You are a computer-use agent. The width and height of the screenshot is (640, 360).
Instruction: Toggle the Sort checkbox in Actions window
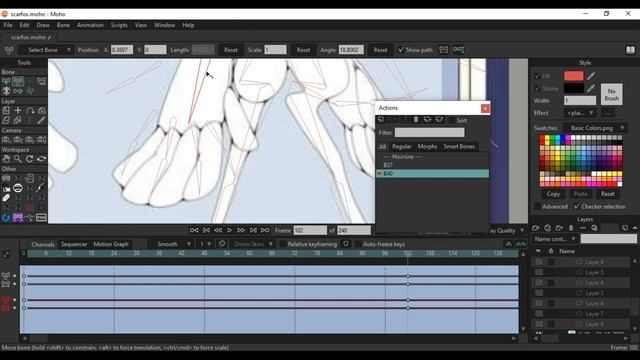tap(451, 120)
